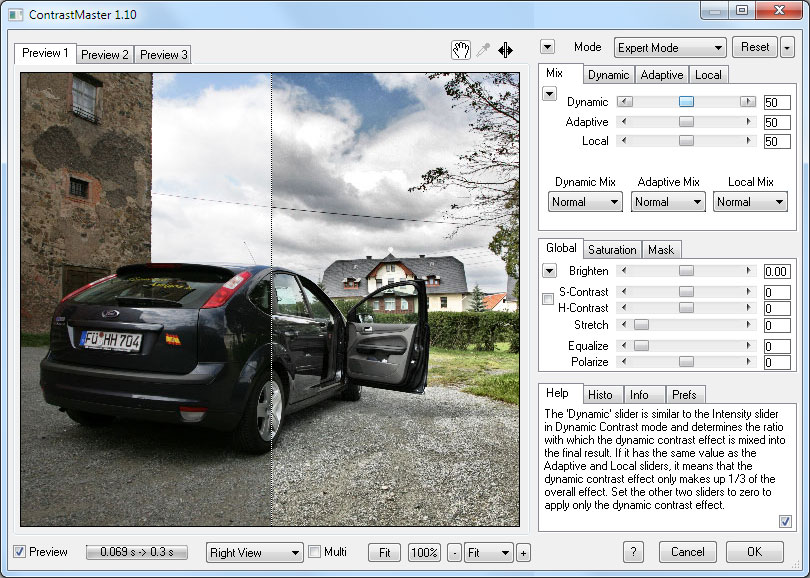This screenshot has height=578, width=810.
Task: Click the plus zoom in button
Action: coord(523,552)
